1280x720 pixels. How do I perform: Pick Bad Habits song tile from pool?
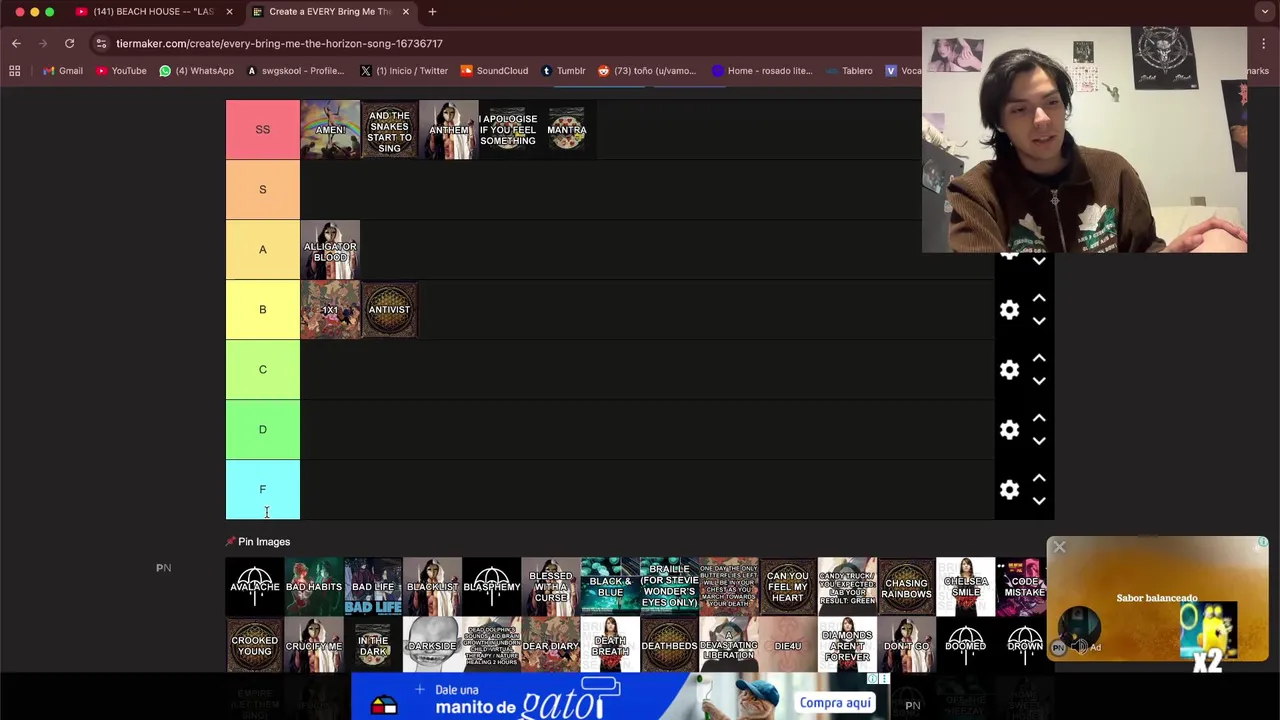coord(314,587)
